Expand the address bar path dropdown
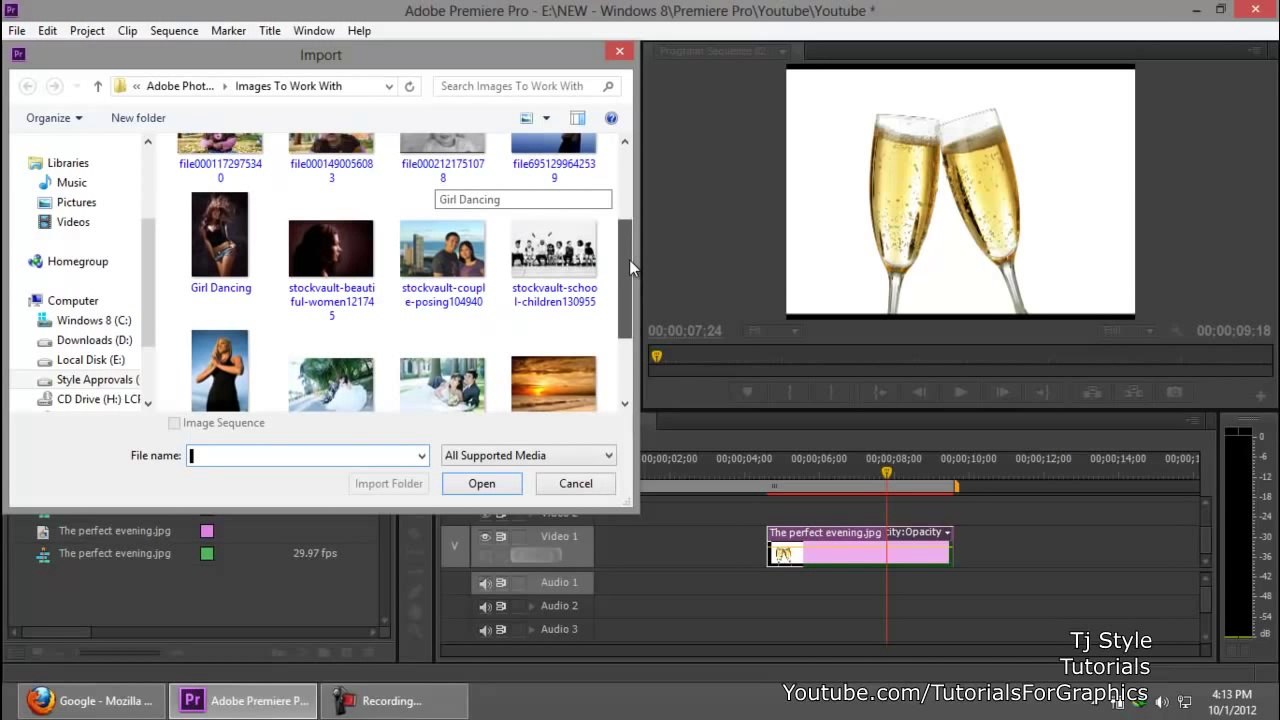Viewport: 1280px width, 720px height. click(x=389, y=86)
